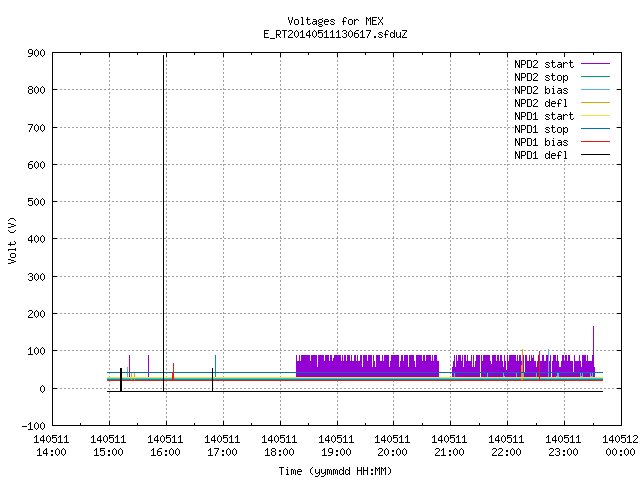Click the red NPD1 bias legend line sample
This screenshot has height=480, width=640.
tap(595, 142)
